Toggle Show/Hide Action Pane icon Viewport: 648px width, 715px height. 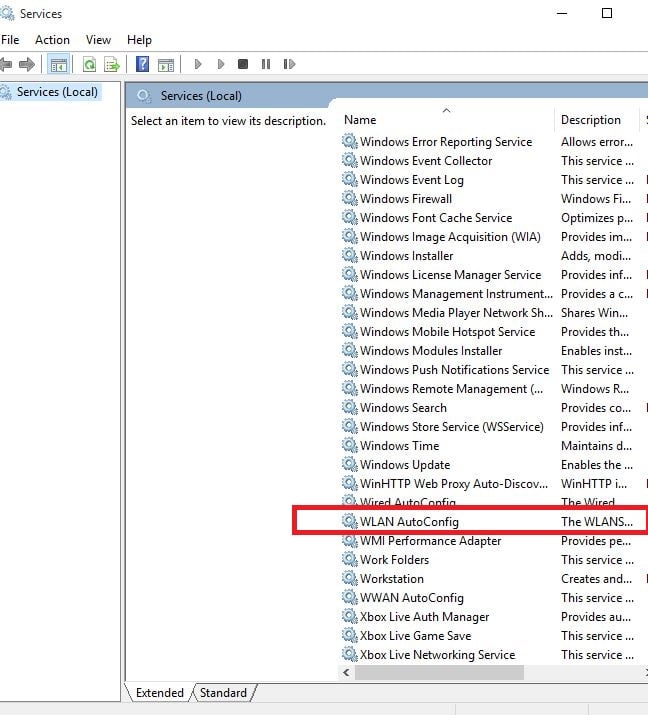click(166, 65)
